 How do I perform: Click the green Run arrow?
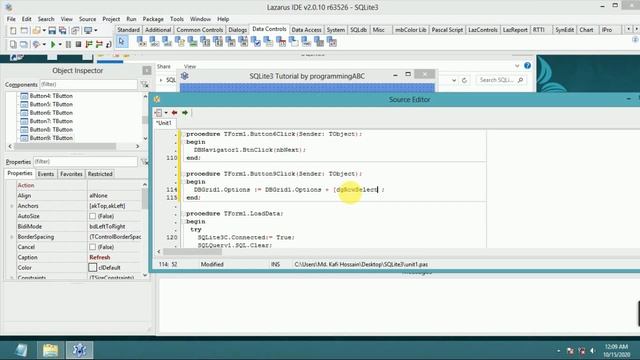pyautogui.click(x=53, y=44)
